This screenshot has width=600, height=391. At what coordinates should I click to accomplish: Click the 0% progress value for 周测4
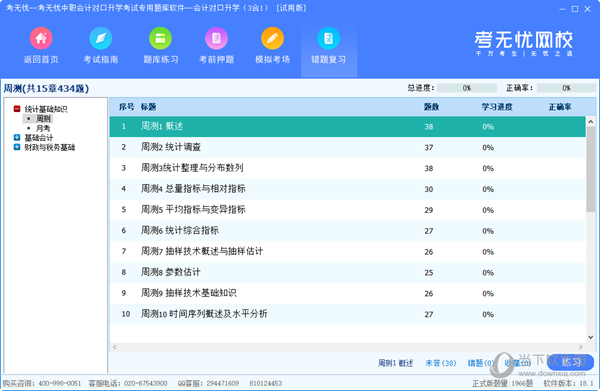[x=488, y=189]
